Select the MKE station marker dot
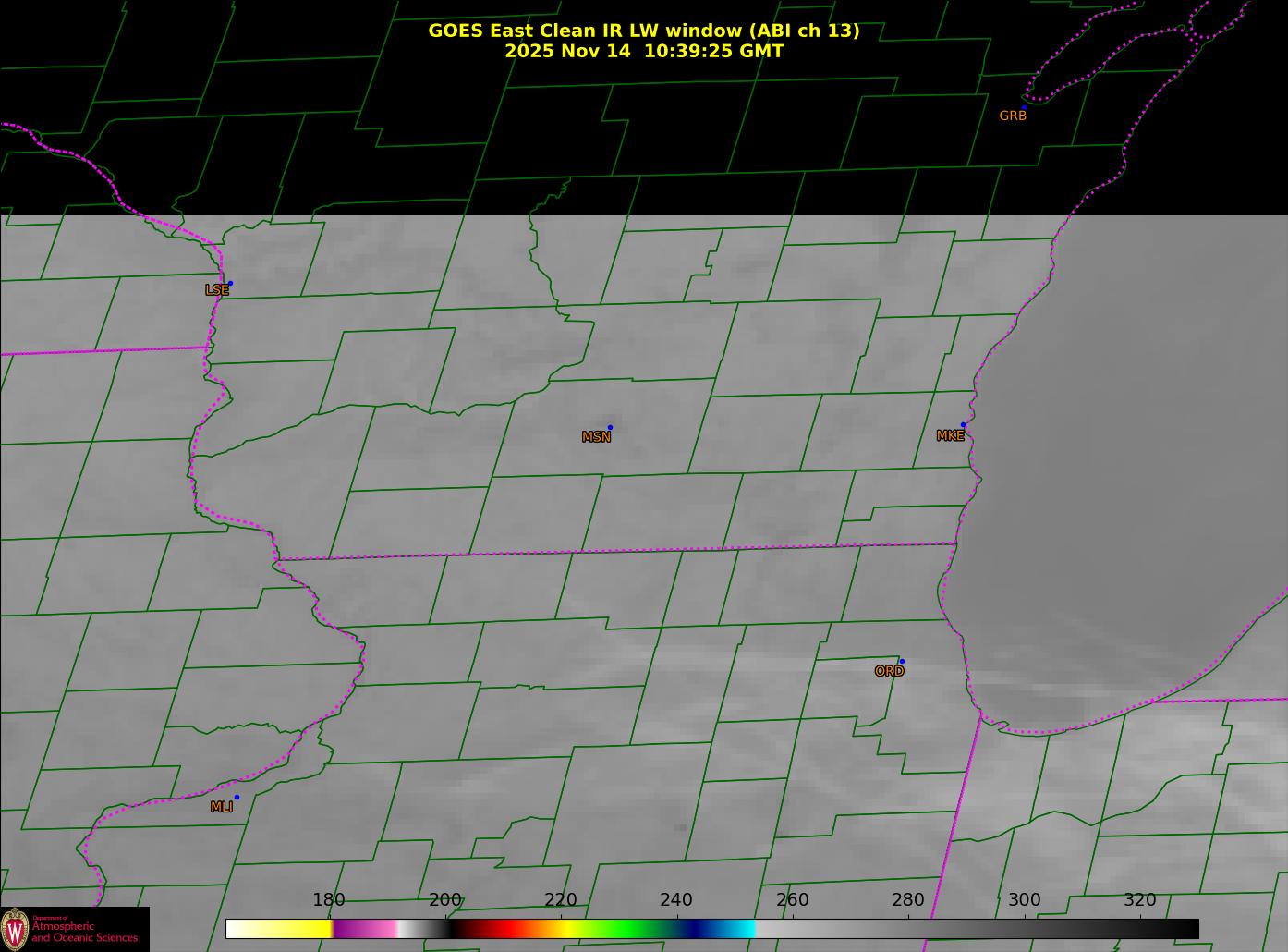 (x=963, y=425)
